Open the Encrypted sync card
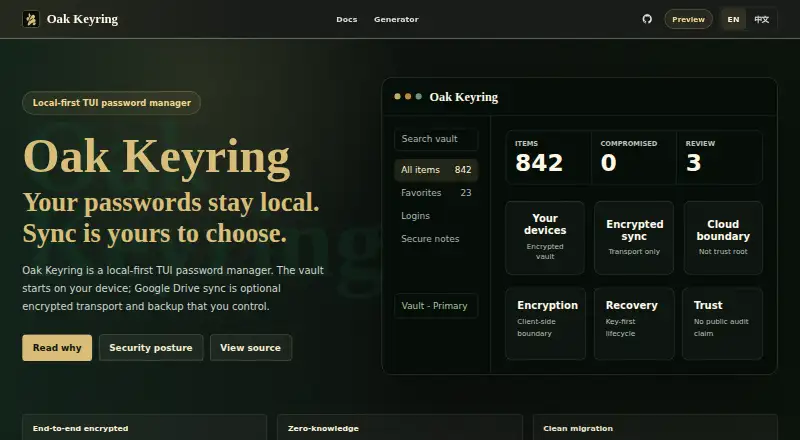Image resolution: width=800 pixels, height=440 pixels. click(634, 238)
